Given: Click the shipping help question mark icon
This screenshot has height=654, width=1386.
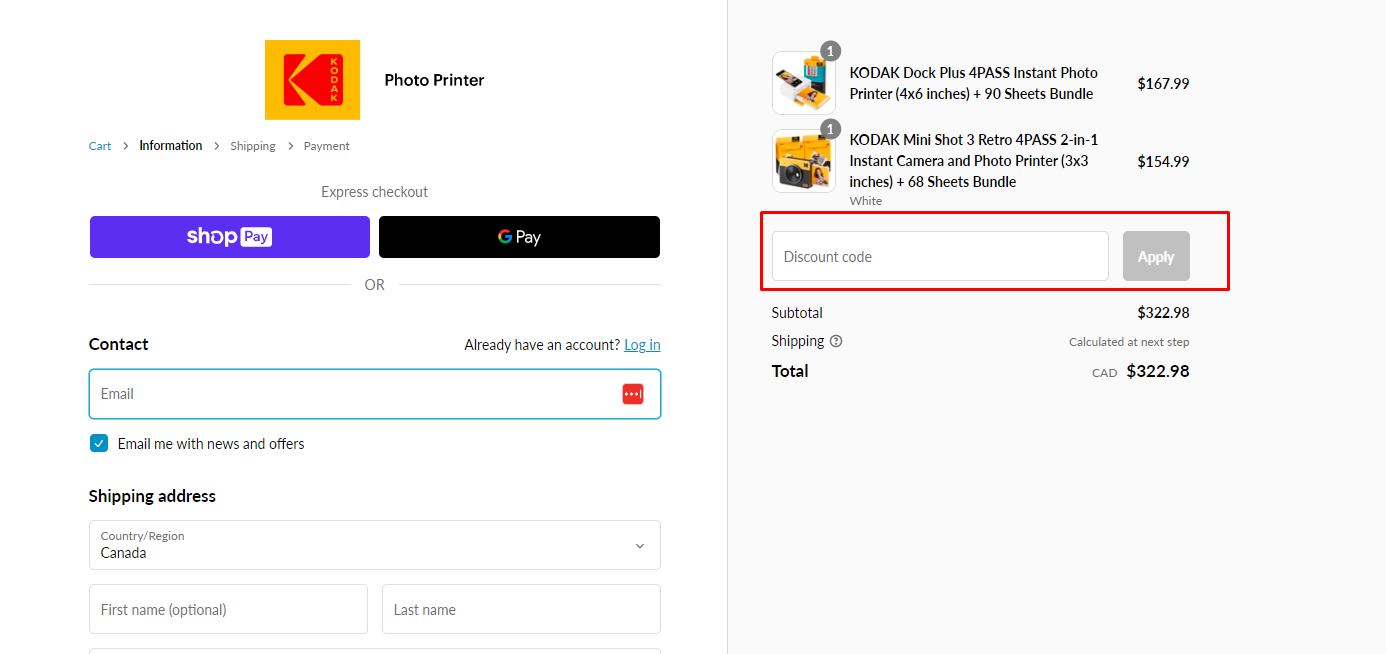Looking at the screenshot, I should [x=836, y=341].
